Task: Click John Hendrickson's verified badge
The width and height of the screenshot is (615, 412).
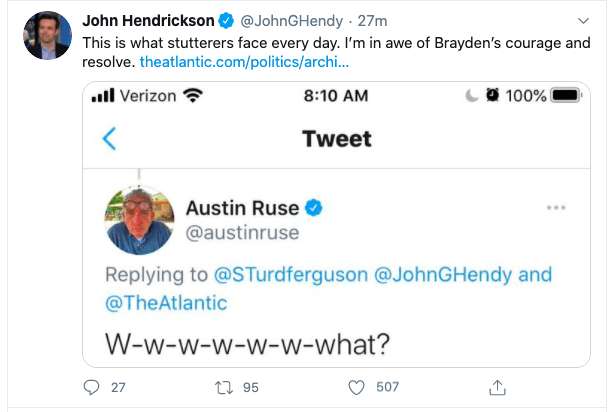Action: [x=226, y=20]
